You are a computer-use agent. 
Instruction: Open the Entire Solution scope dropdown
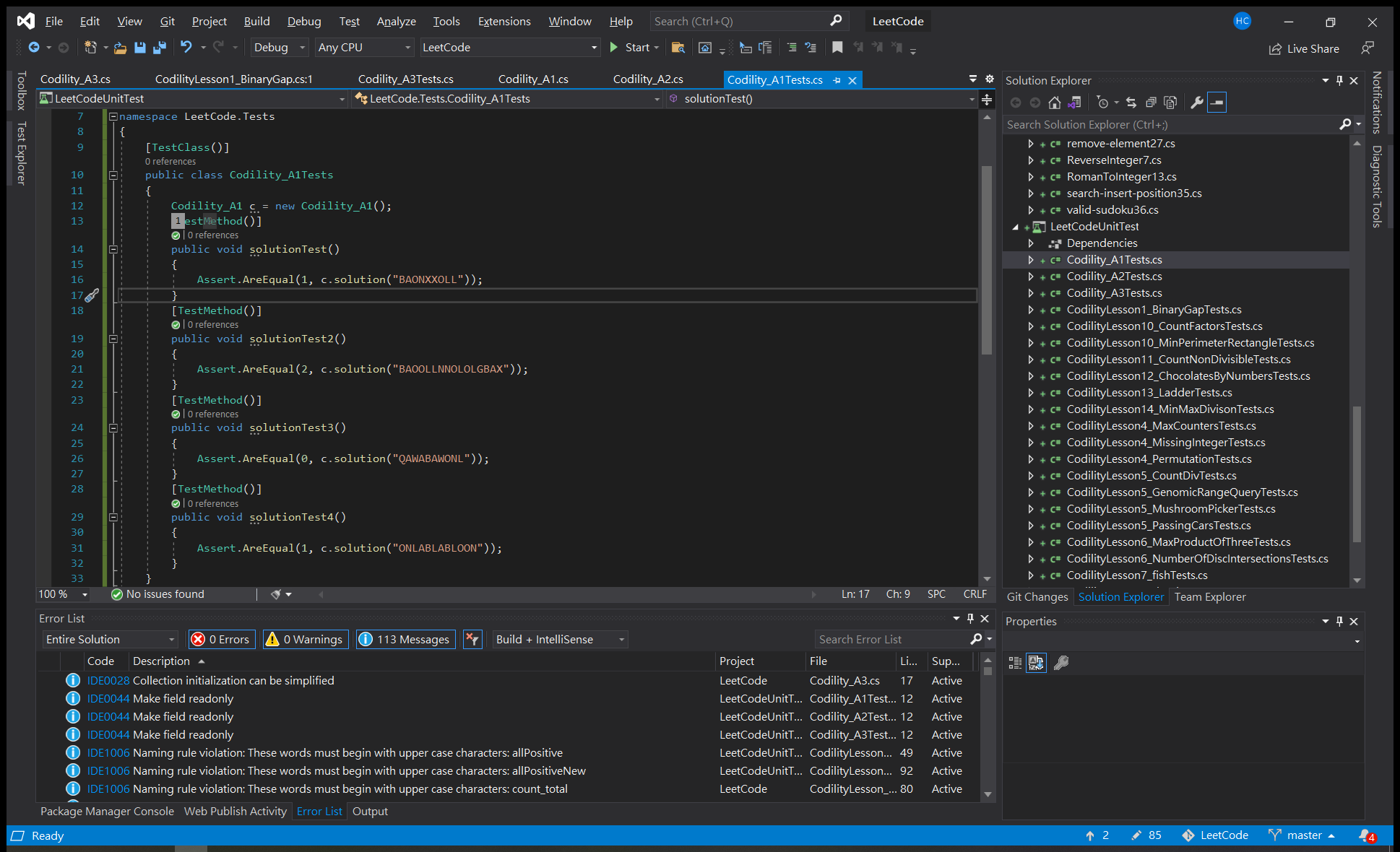[x=110, y=640]
